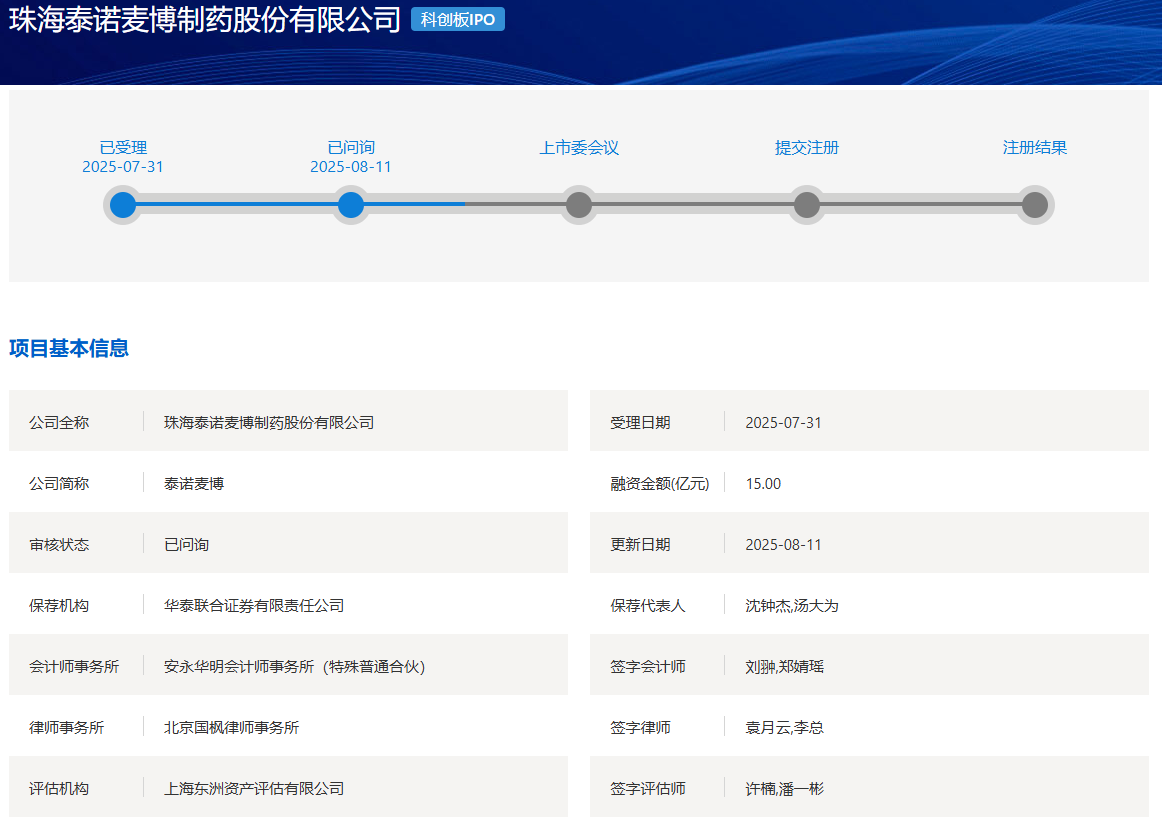Click the 2025-08-11 date under 已问询
Viewport: 1162px width, 831px height.
(x=351, y=167)
